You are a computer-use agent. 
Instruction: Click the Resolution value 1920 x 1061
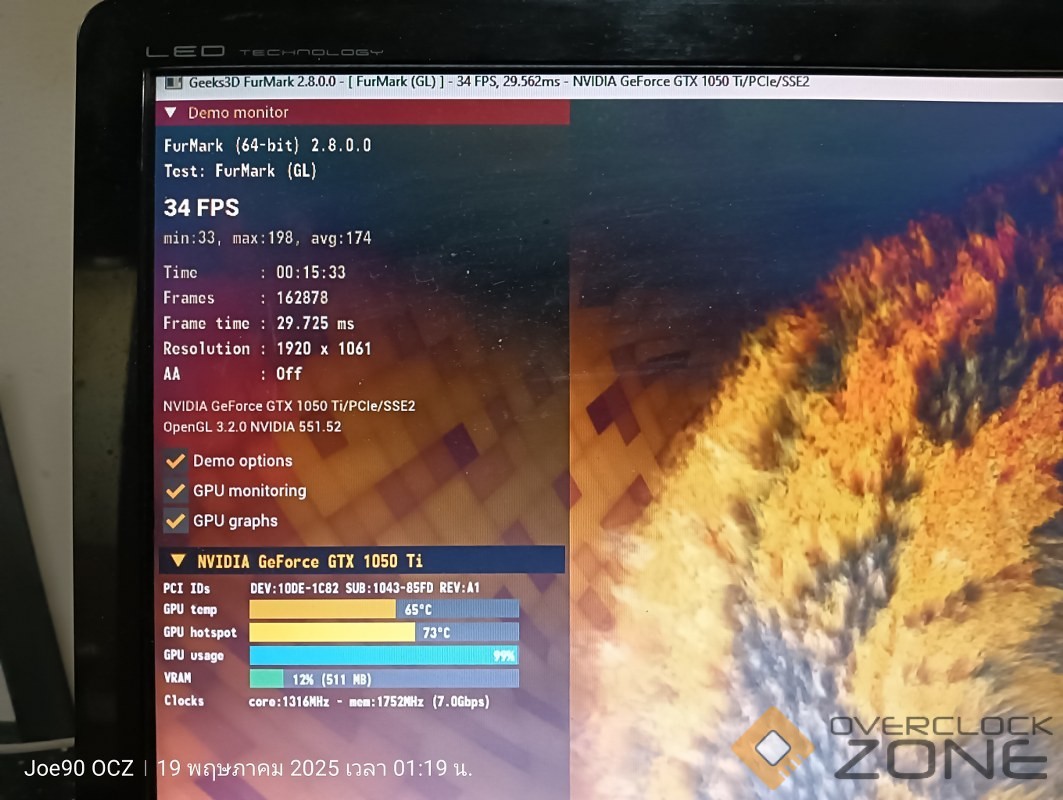(324, 348)
